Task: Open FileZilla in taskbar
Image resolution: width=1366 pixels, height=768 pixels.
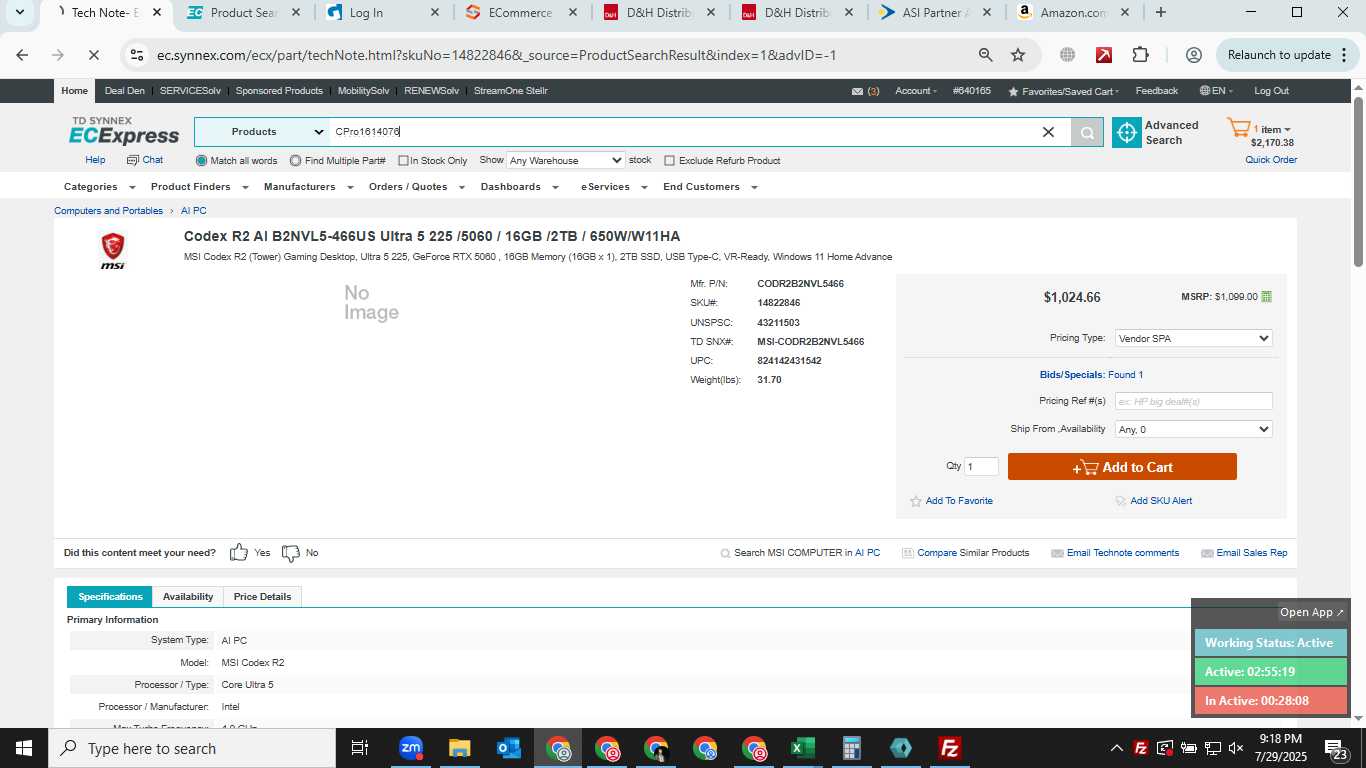Action: 950,748
